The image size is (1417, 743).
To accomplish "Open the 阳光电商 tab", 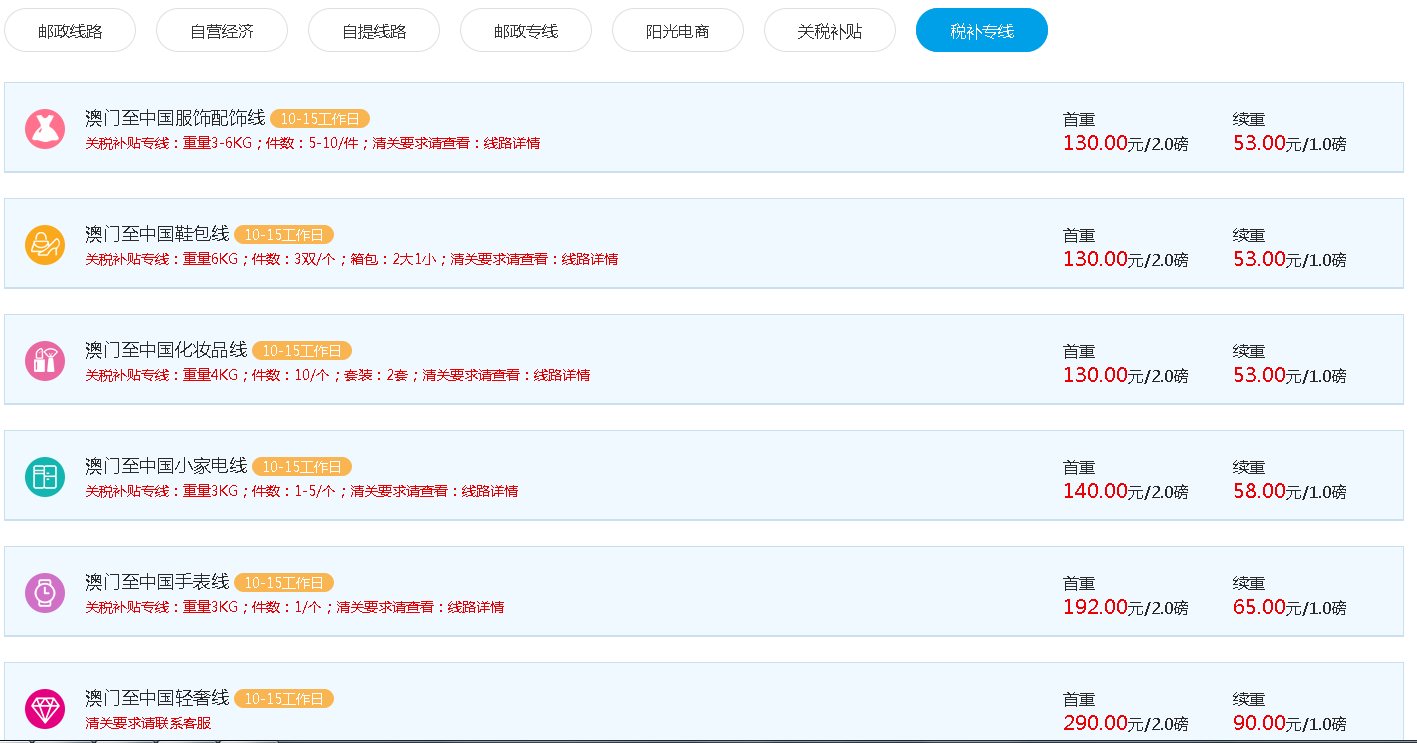I will click(x=678, y=31).
